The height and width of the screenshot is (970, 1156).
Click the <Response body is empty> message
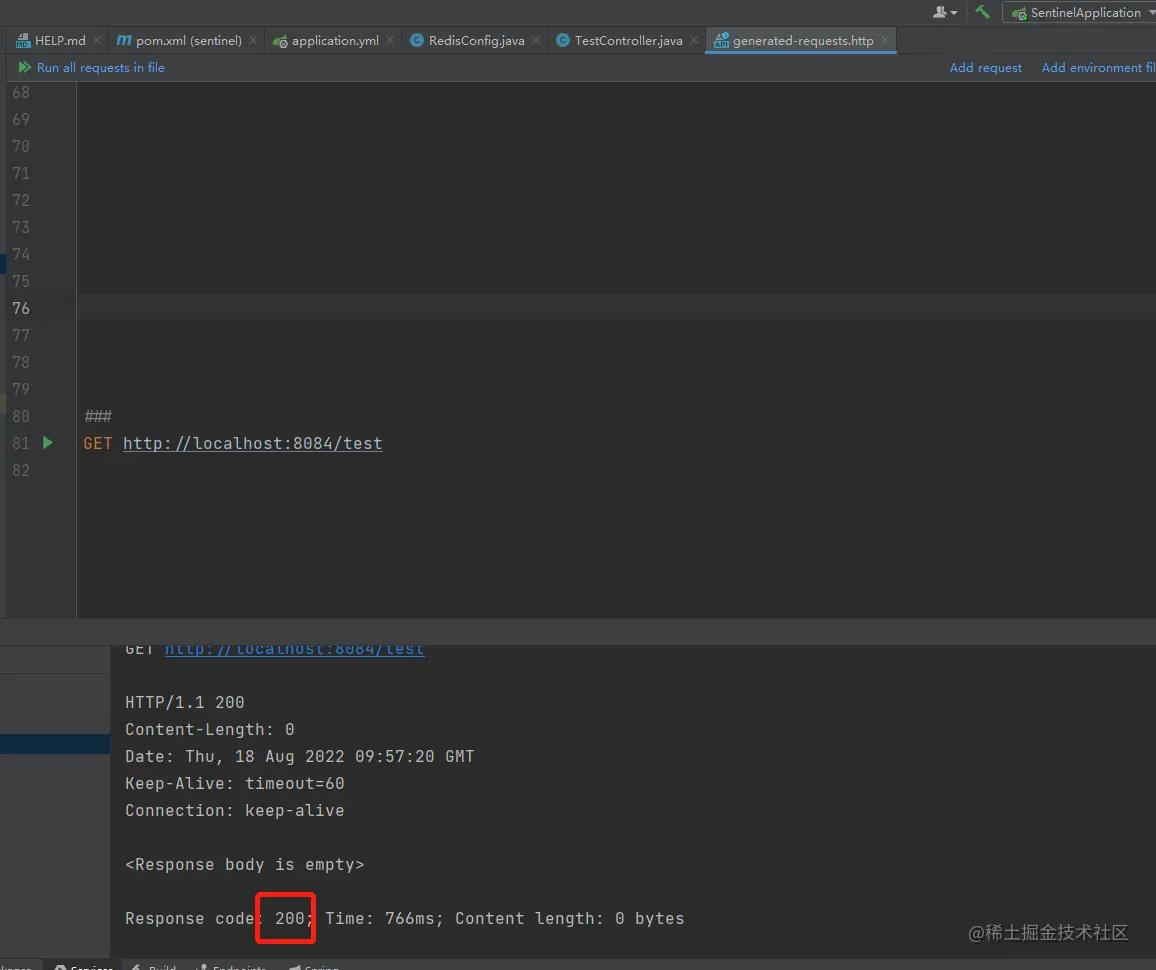tap(244, 865)
